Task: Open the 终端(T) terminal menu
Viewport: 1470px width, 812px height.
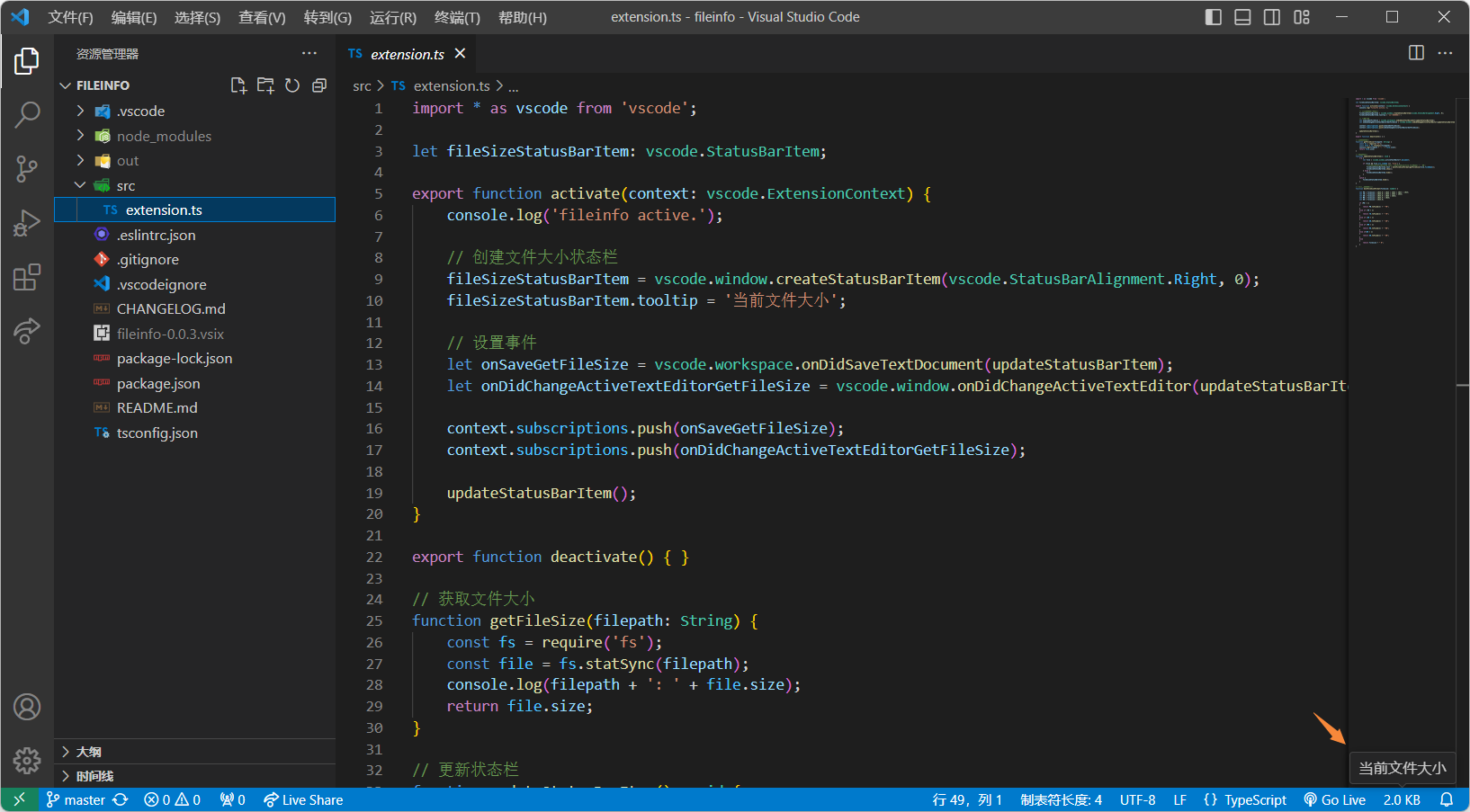Action: pos(457,17)
